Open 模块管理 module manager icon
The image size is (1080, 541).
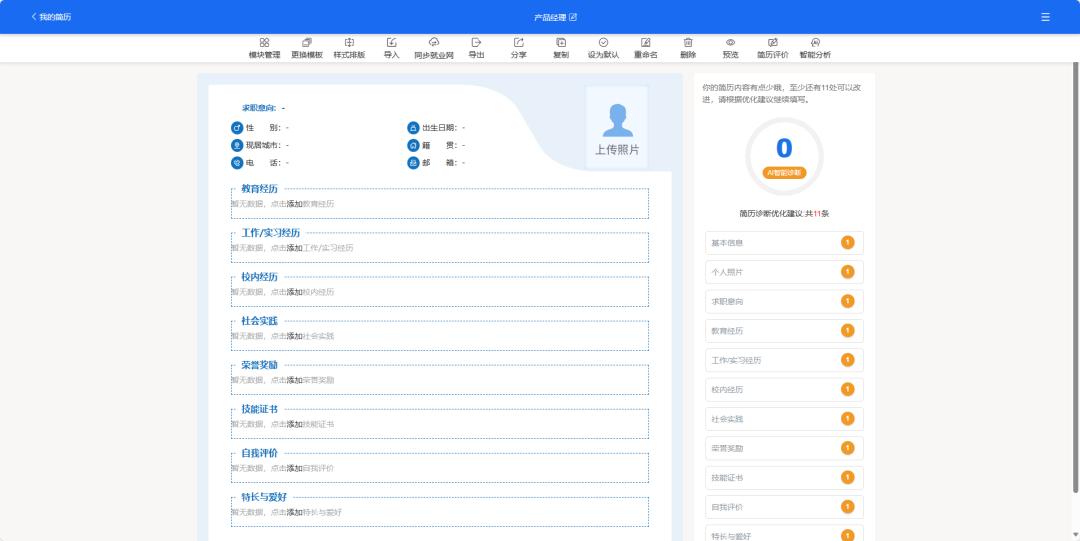click(x=264, y=48)
